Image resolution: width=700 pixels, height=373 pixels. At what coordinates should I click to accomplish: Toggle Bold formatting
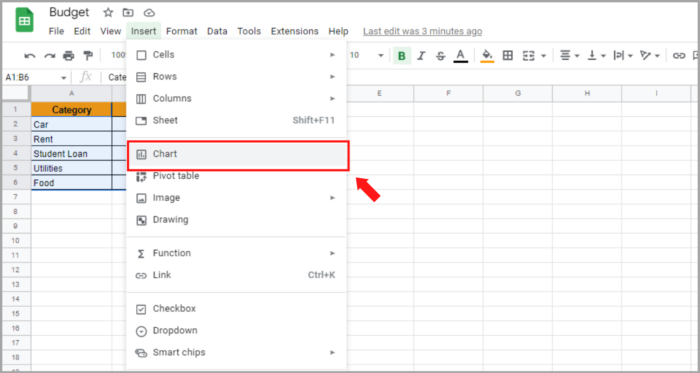[x=402, y=56]
